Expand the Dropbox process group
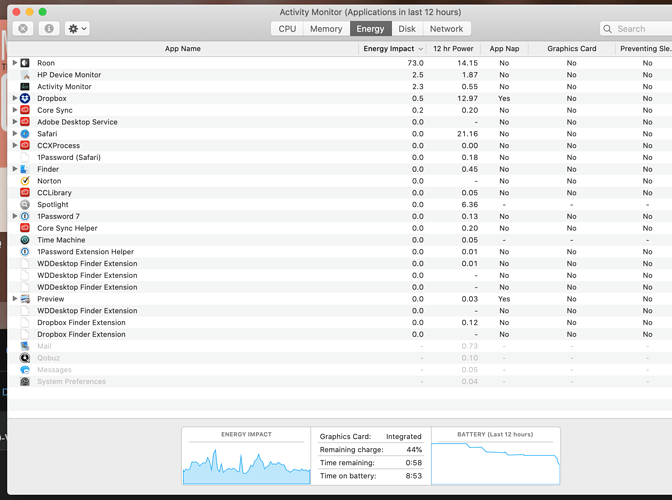 pyautogui.click(x=15, y=98)
